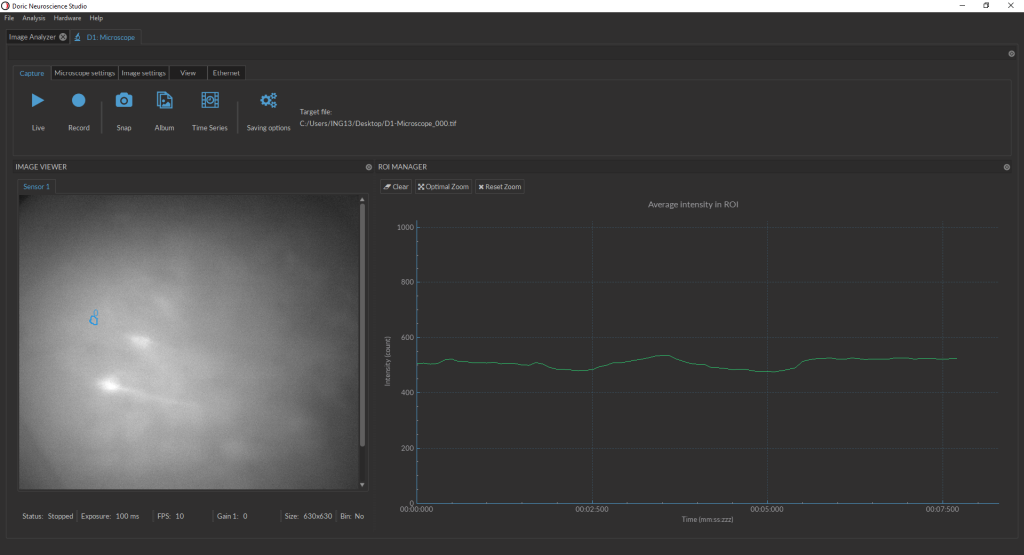The height and width of the screenshot is (555, 1024).
Task: Clear the ROI graph
Action: tap(396, 187)
